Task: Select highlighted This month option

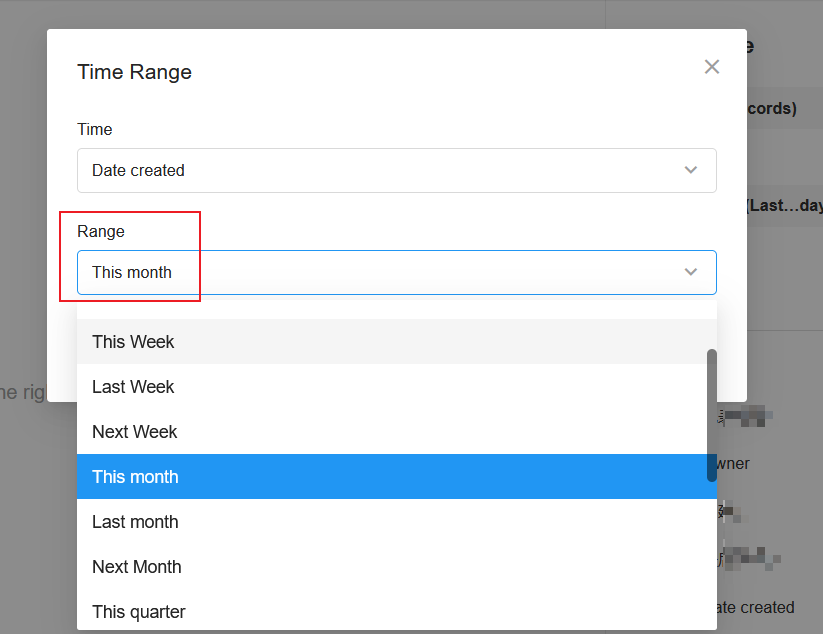Action: (397, 477)
